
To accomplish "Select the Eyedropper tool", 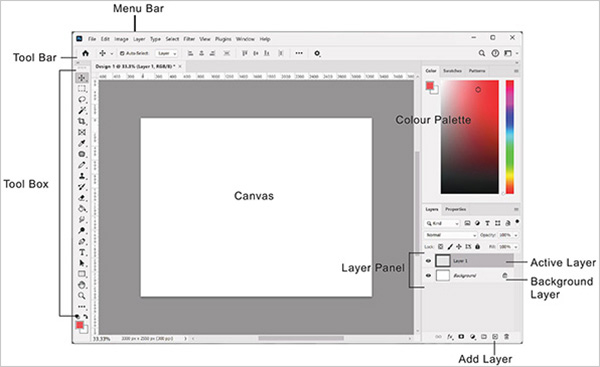I will click(x=82, y=143).
